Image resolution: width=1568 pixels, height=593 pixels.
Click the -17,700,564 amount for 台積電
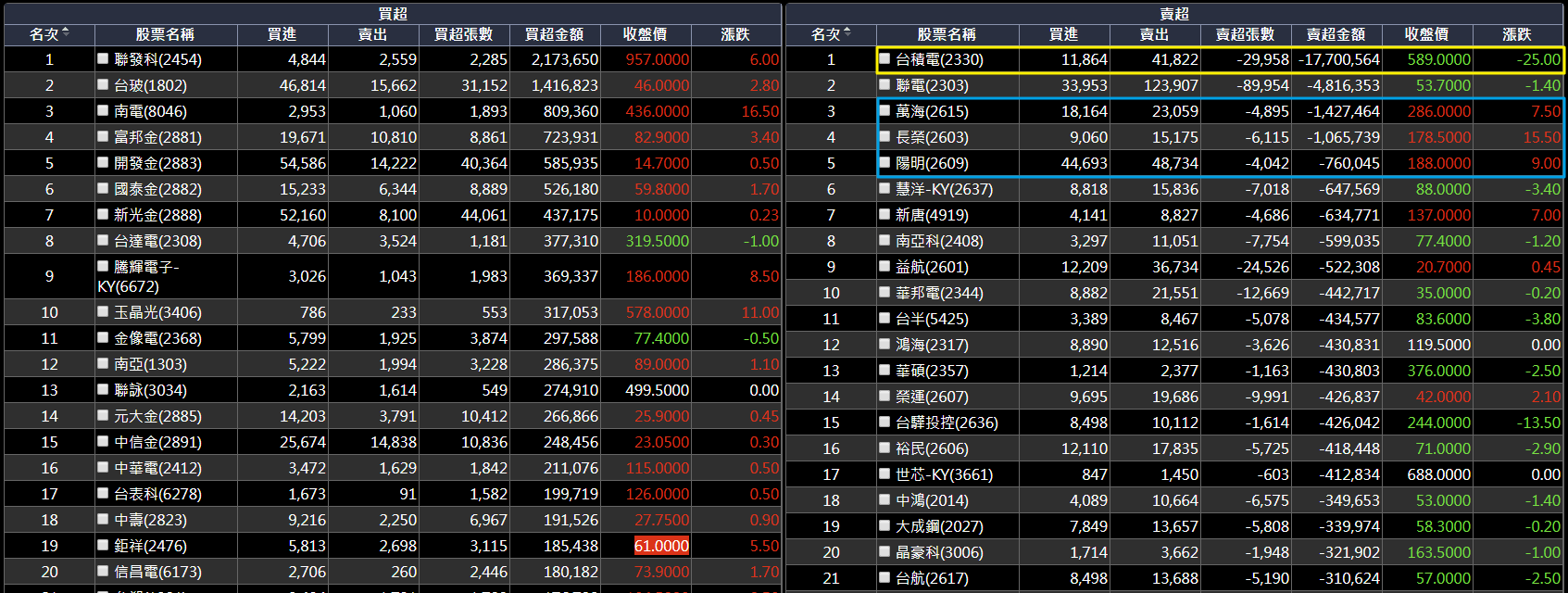[1339, 59]
